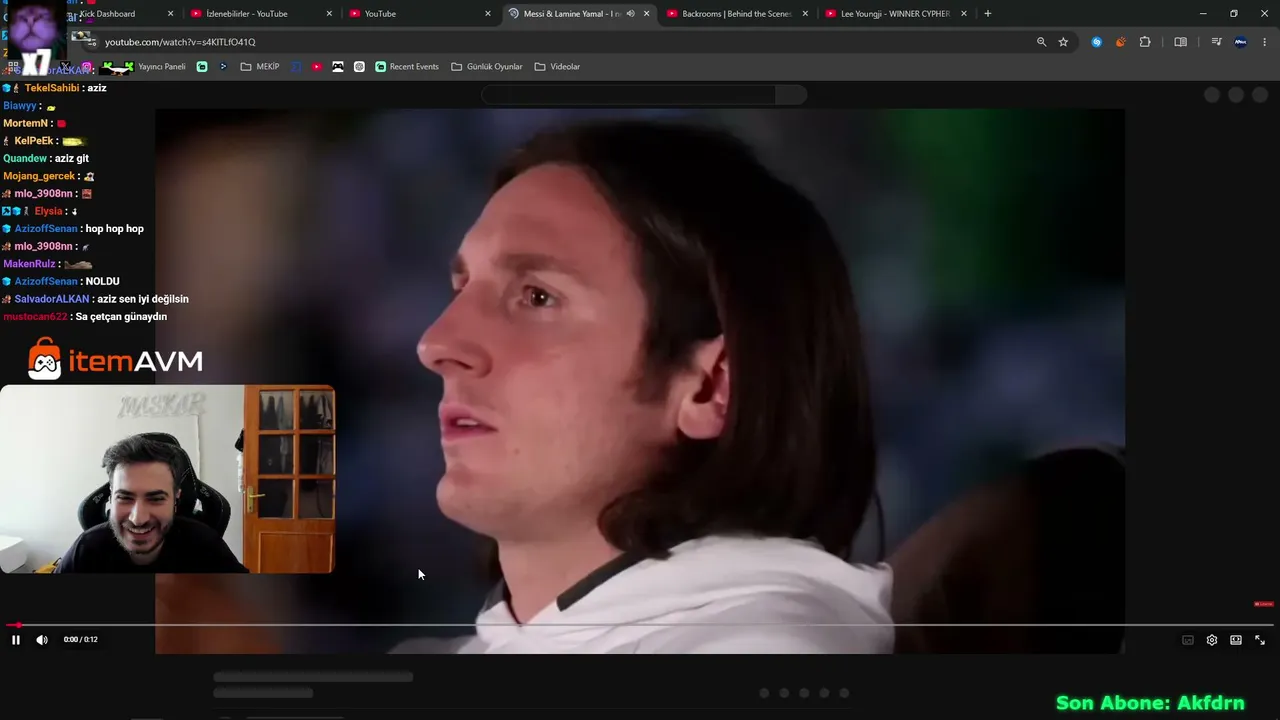Open the game-controller bookmark icon
The image size is (1280, 720).
[x=338, y=67]
